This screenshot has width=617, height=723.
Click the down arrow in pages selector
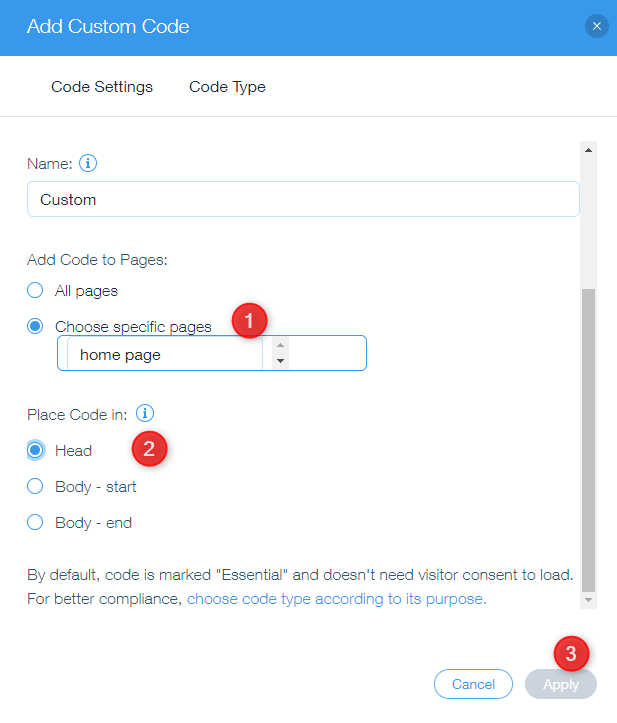coord(280,361)
